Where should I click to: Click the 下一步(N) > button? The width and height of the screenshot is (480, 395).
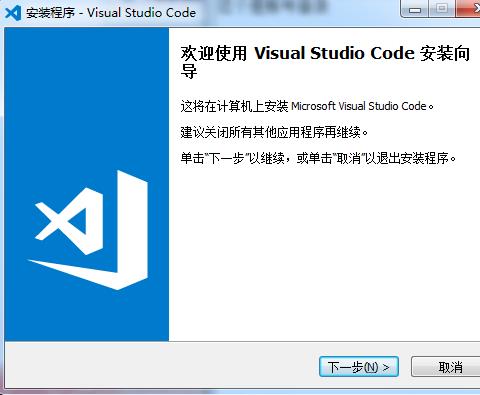(359, 367)
